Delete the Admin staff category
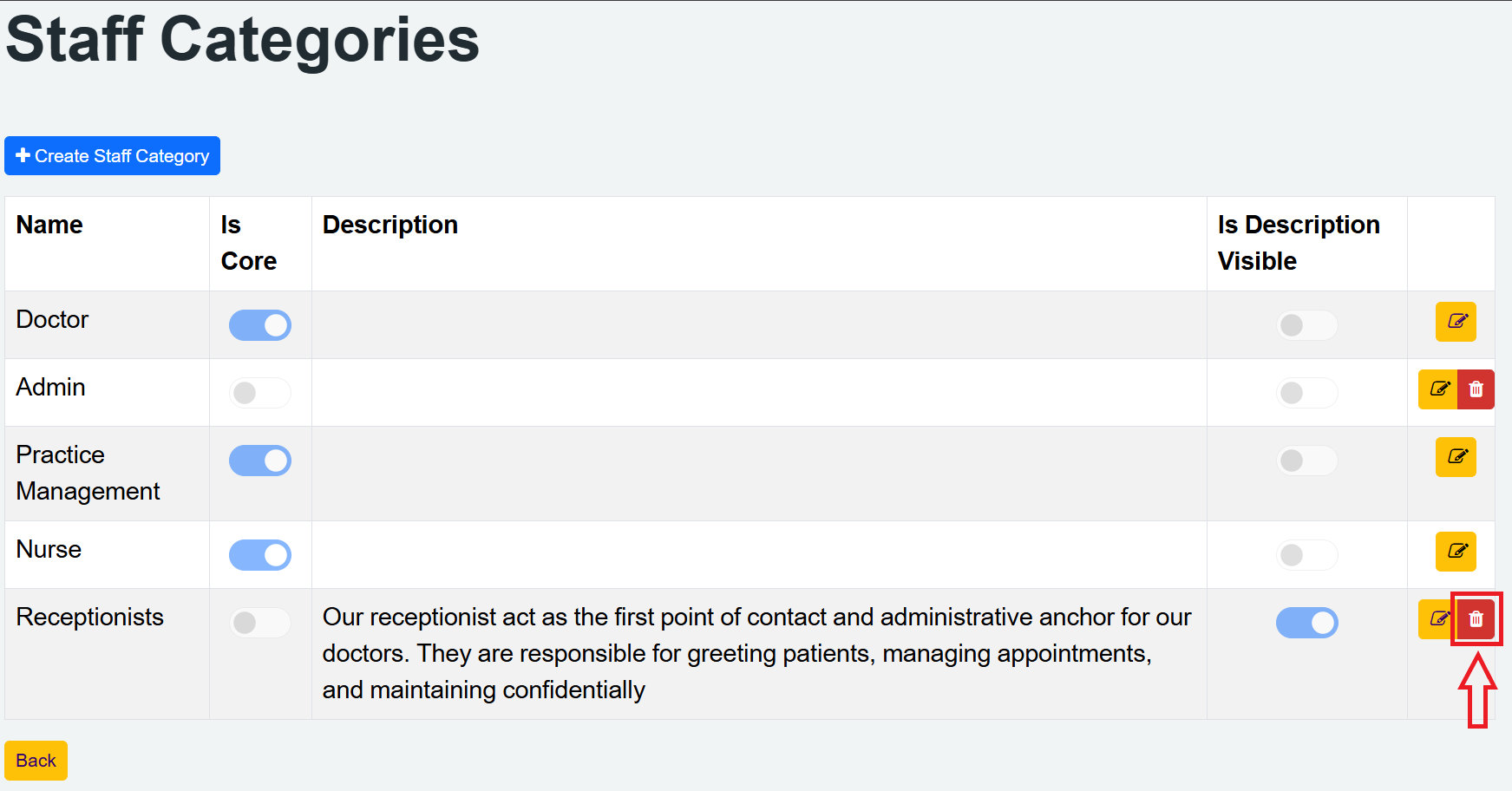The height and width of the screenshot is (791, 1512). [1476, 389]
